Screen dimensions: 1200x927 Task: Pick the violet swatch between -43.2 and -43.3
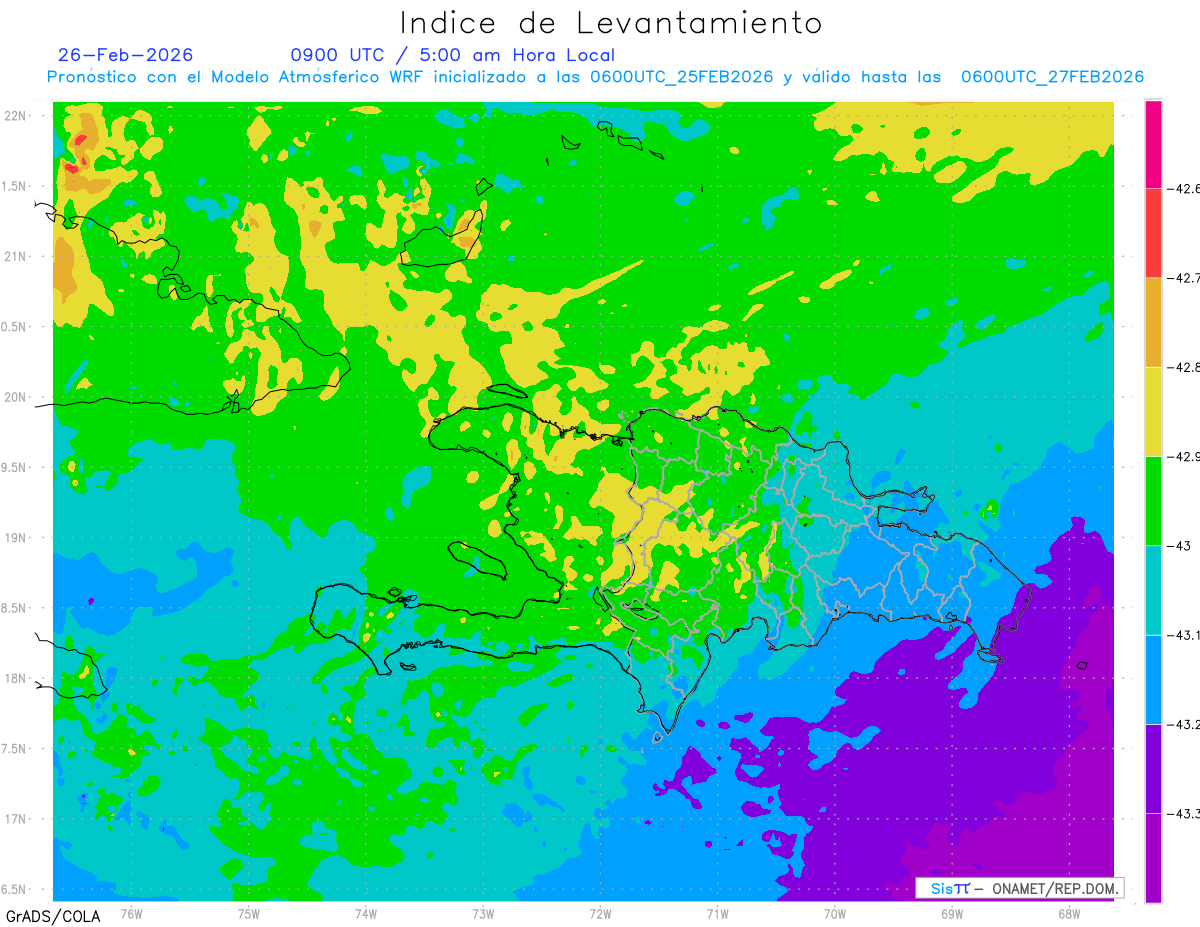(1153, 768)
